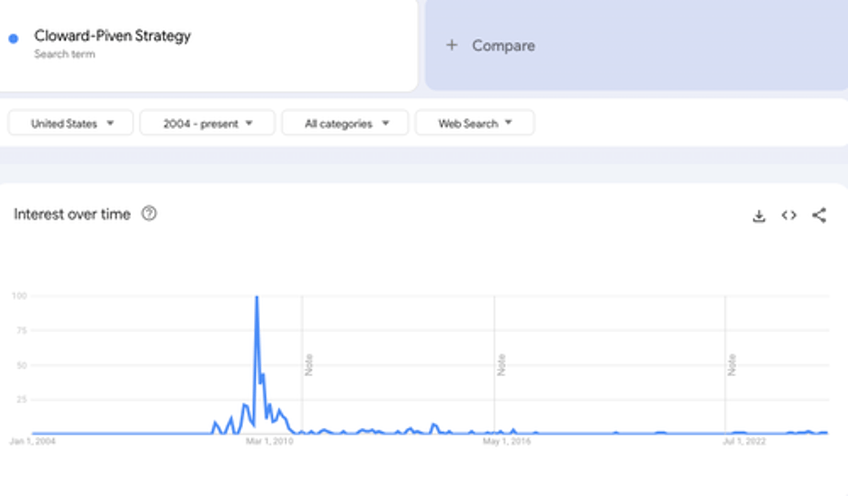Click the plus icon beside Compare
The image size is (848, 496).
(452, 45)
